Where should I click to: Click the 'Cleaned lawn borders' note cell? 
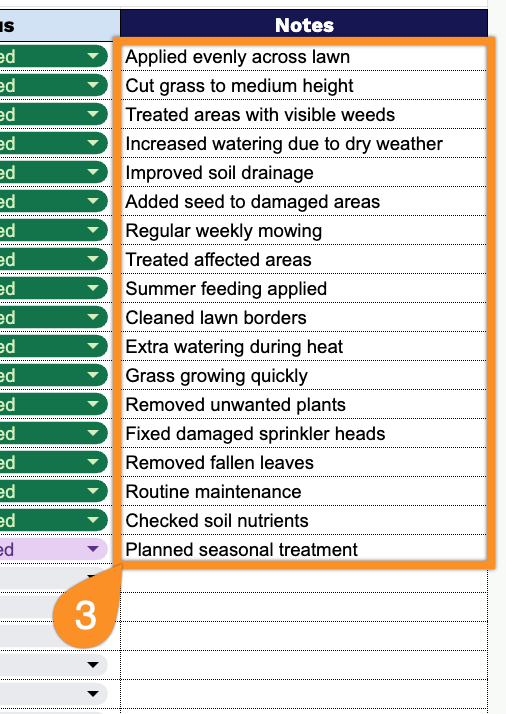304,317
